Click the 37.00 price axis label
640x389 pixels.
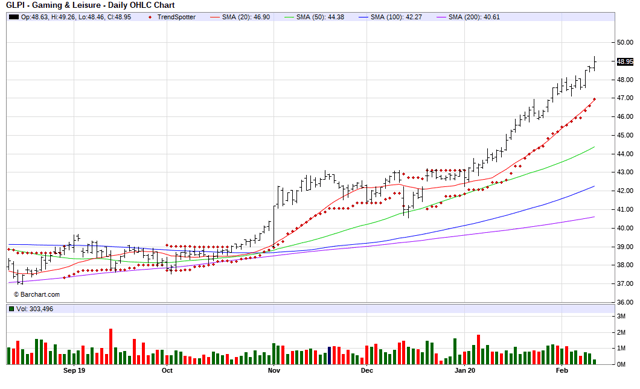625,283
